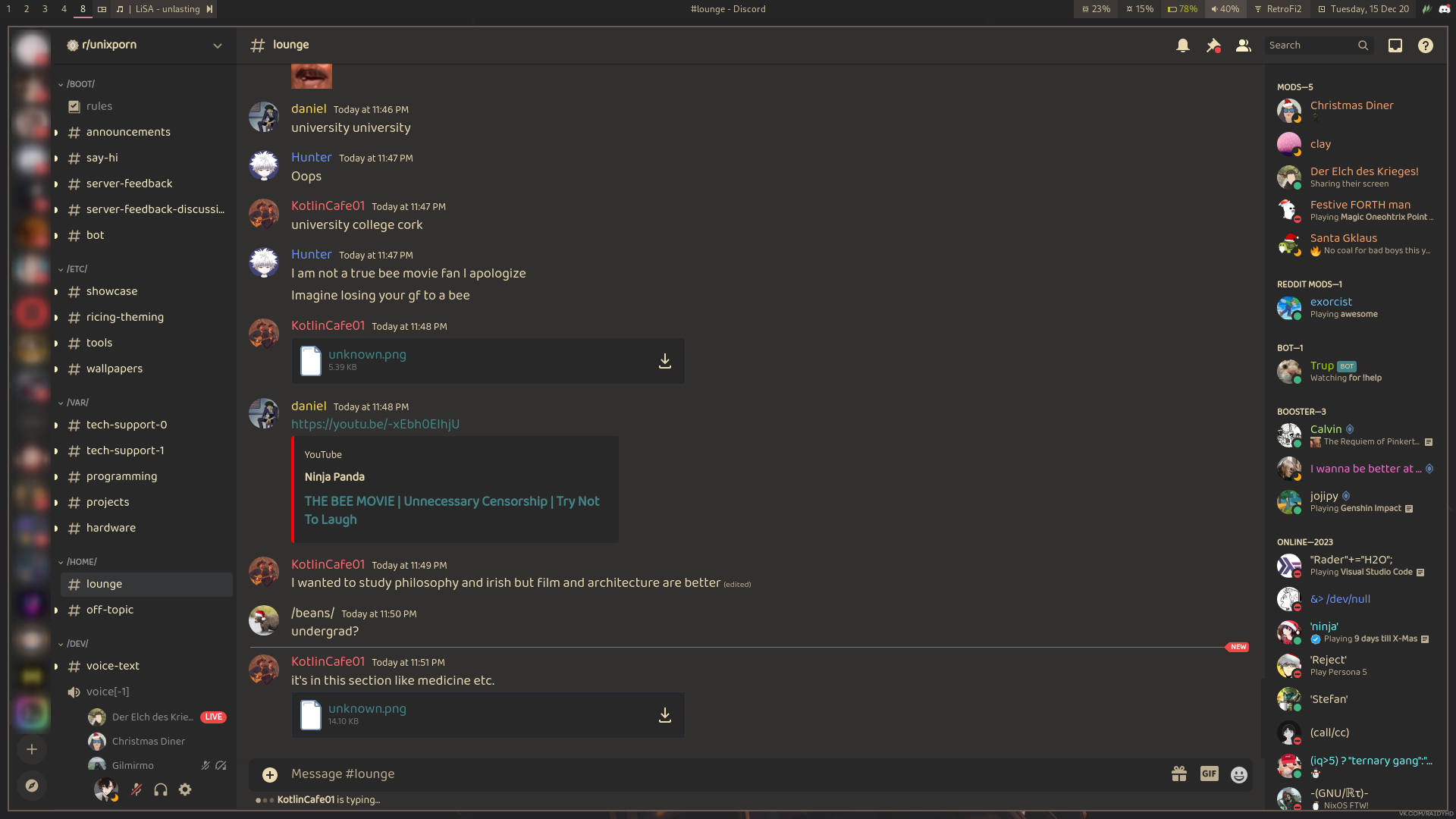Open the r/unixporn server dropdown menu
The image size is (1456, 819).
(x=218, y=45)
